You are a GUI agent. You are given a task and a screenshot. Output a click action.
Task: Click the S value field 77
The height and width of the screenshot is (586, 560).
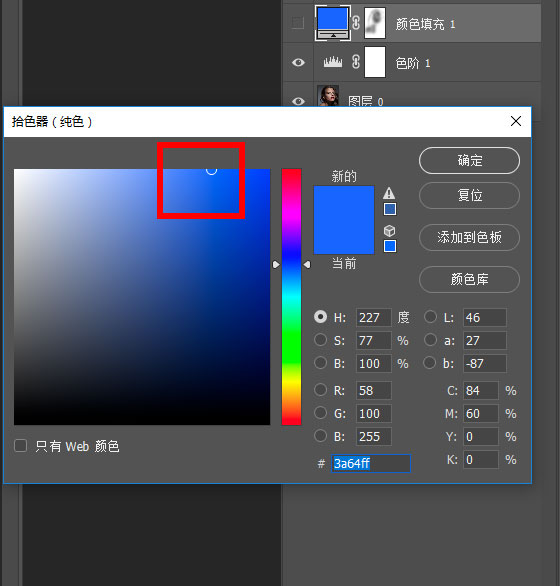[373, 340]
